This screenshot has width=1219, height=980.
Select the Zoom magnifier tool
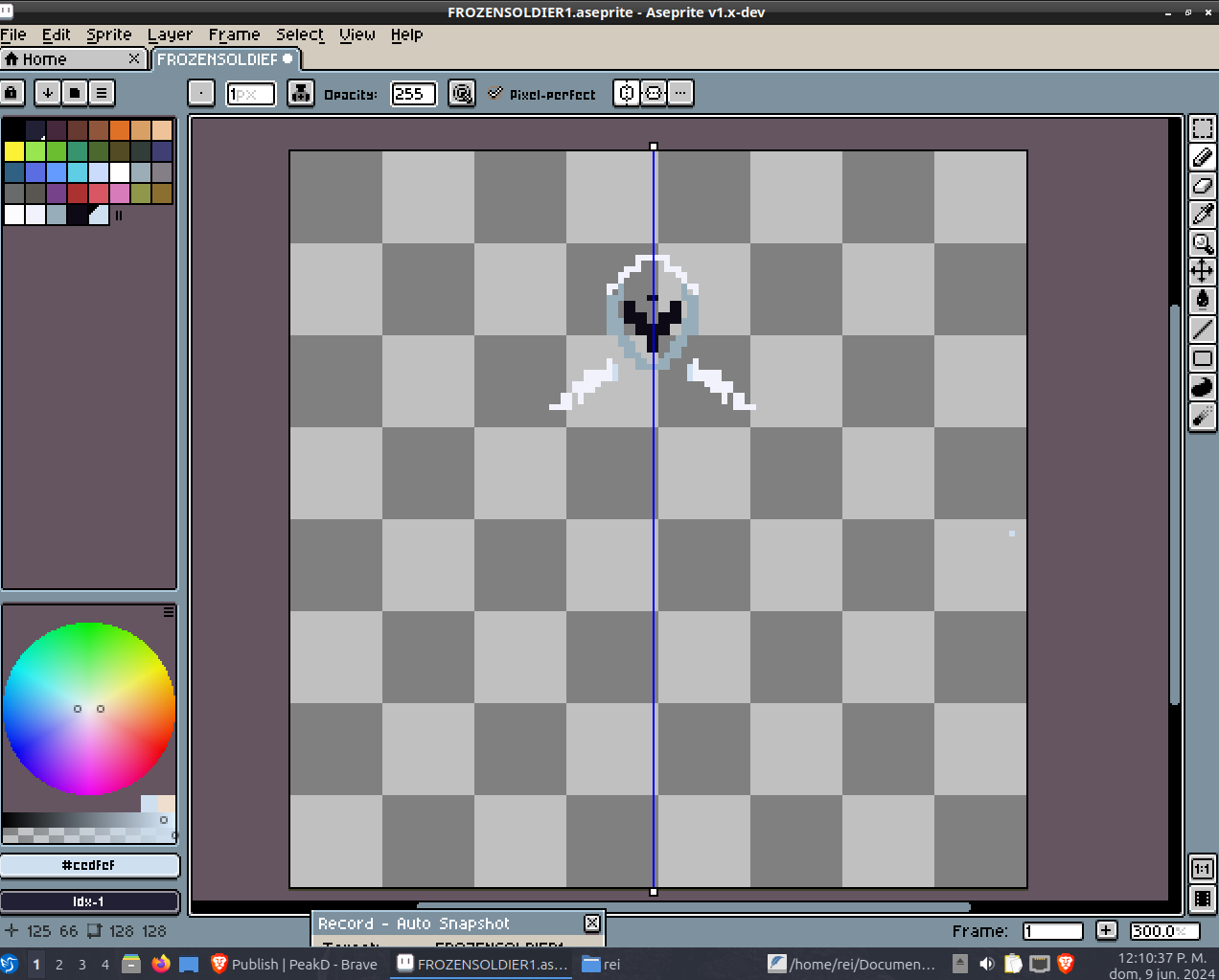1203,243
